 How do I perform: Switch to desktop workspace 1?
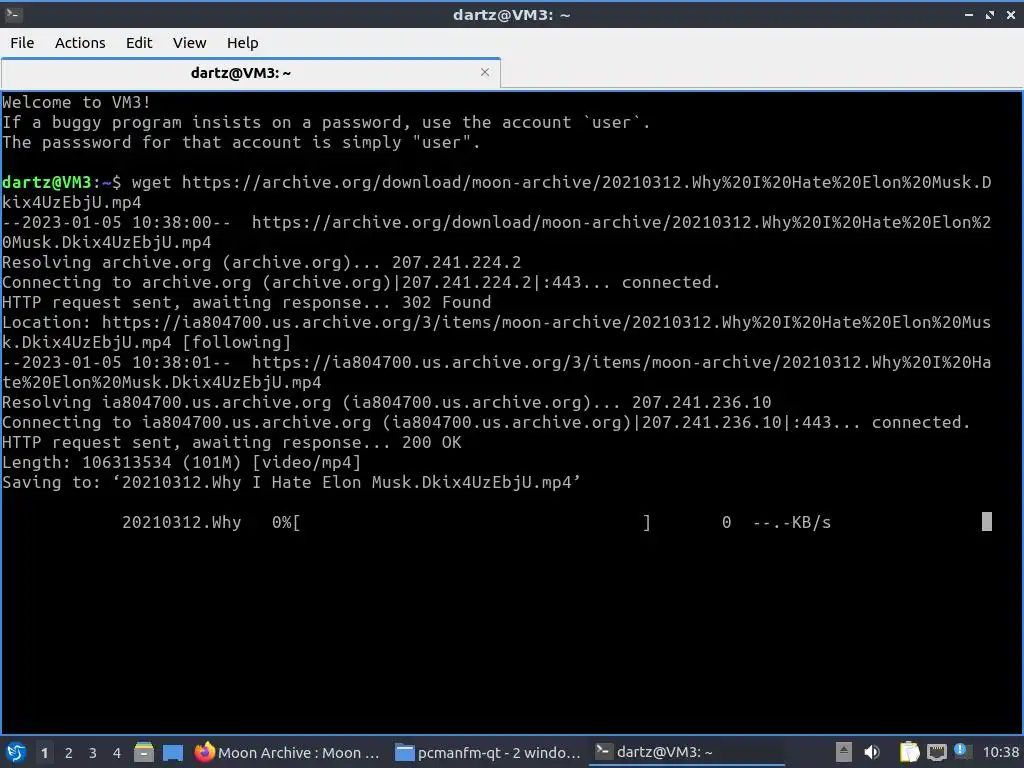coord(44,753)
